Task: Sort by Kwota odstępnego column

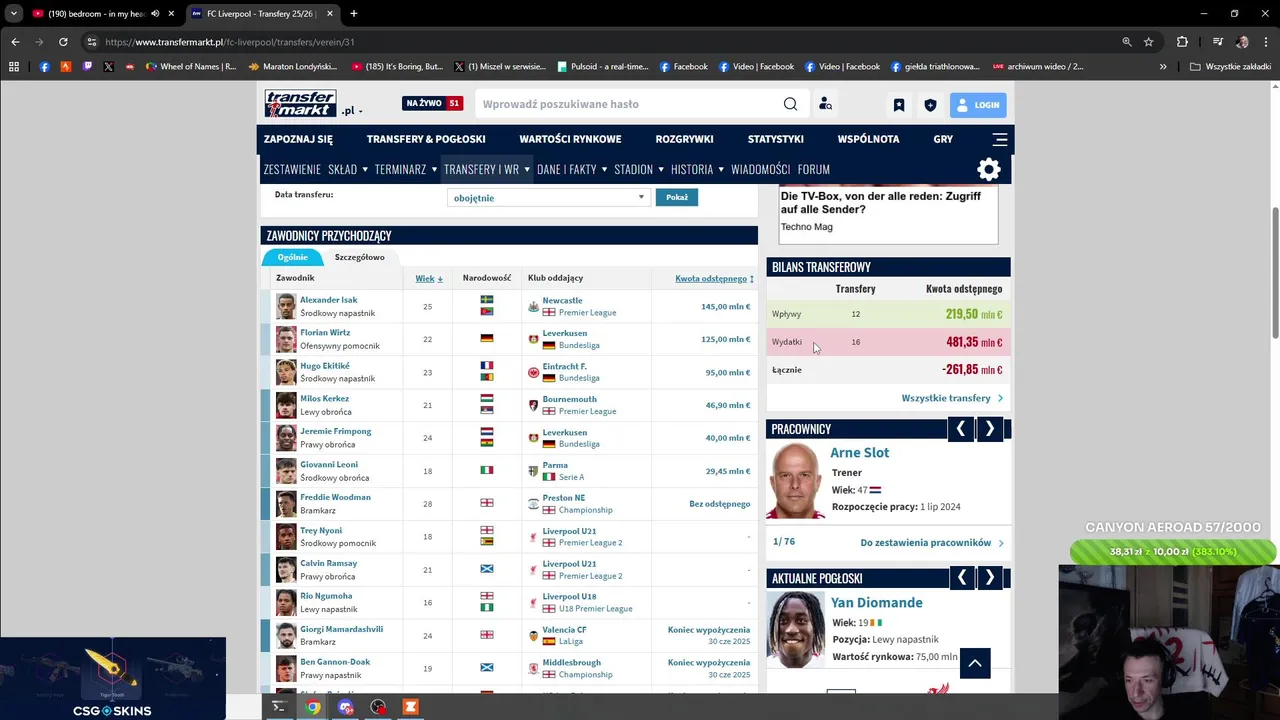Action: 714,278
